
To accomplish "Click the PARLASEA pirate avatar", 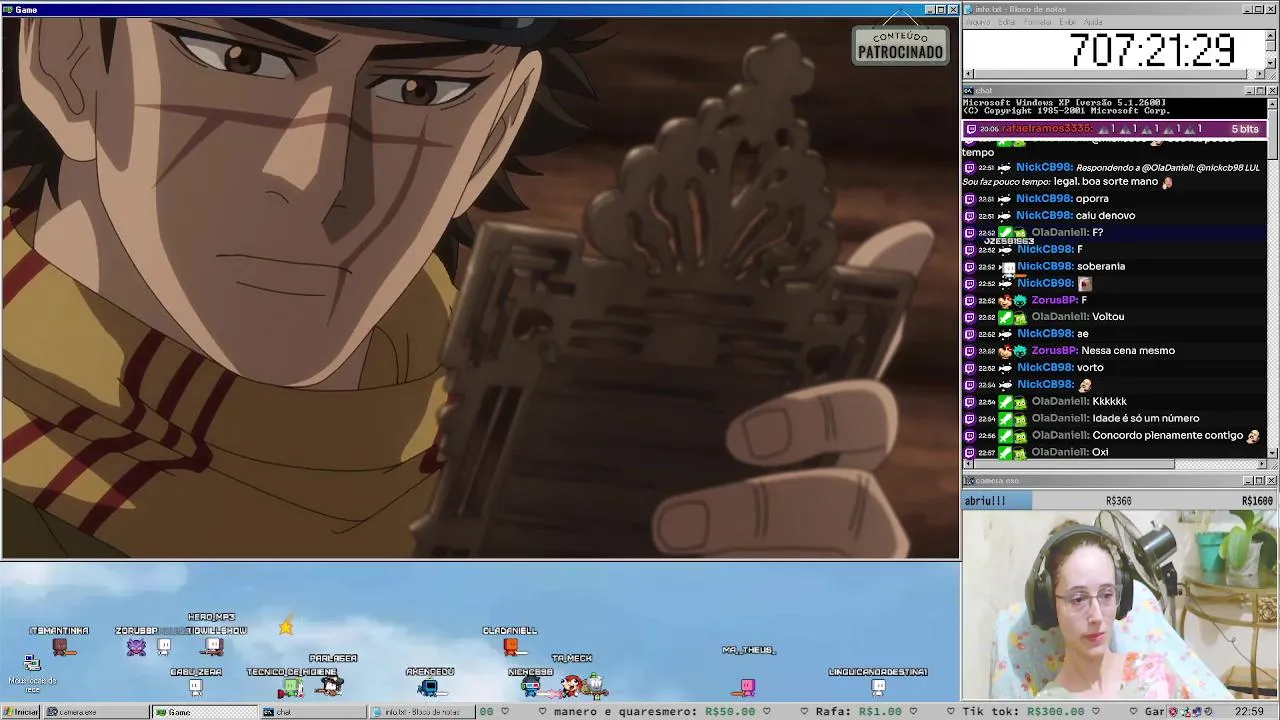I will point(331,684).
